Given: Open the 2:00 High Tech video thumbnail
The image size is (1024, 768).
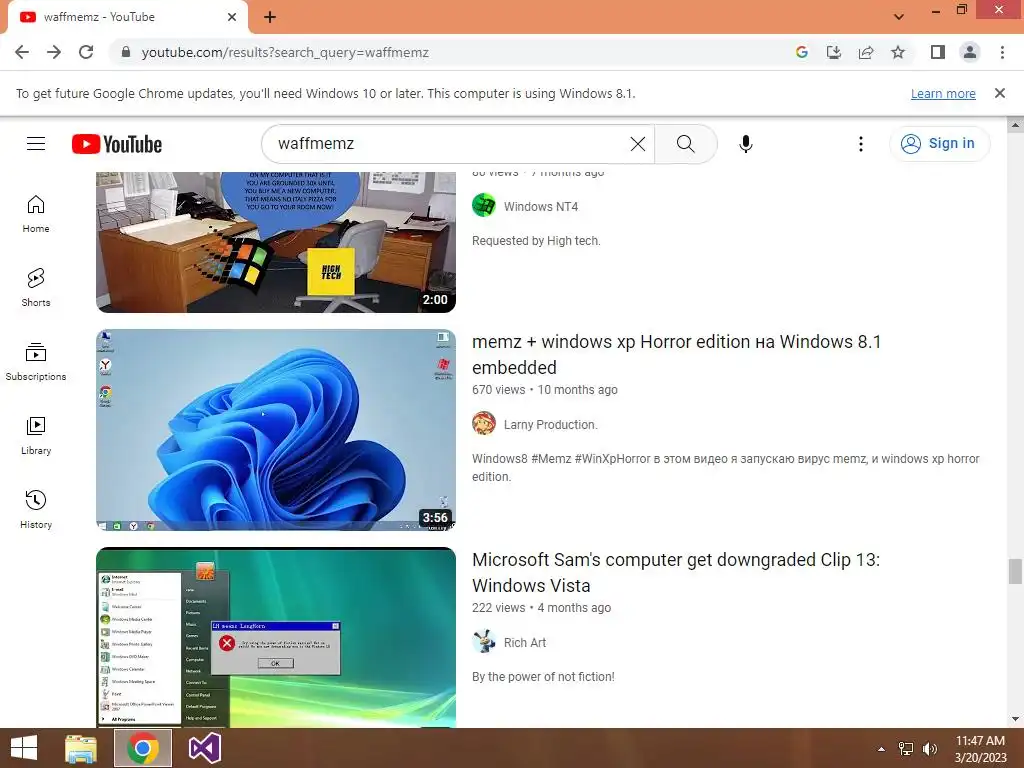Looking at the screenshot, I should pos(276,242).
